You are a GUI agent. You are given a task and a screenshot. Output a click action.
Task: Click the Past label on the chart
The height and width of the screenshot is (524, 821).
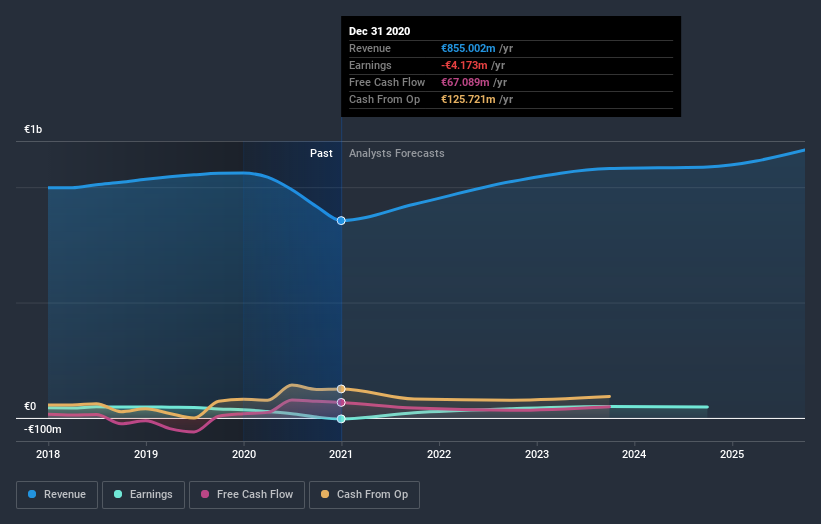click(321, 153)
